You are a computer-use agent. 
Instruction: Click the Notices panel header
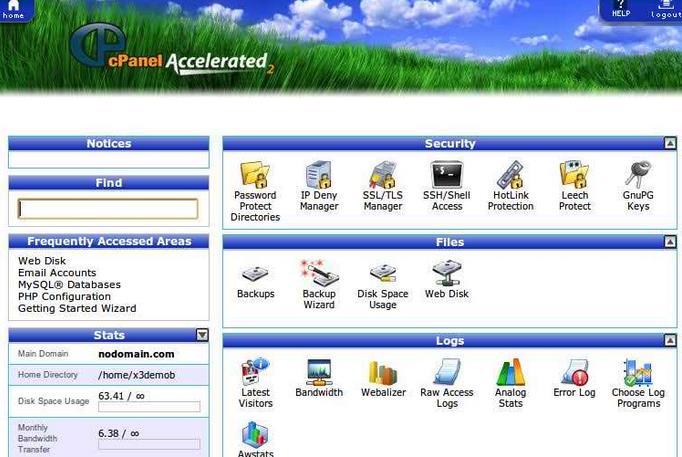(x=109, y=143)
